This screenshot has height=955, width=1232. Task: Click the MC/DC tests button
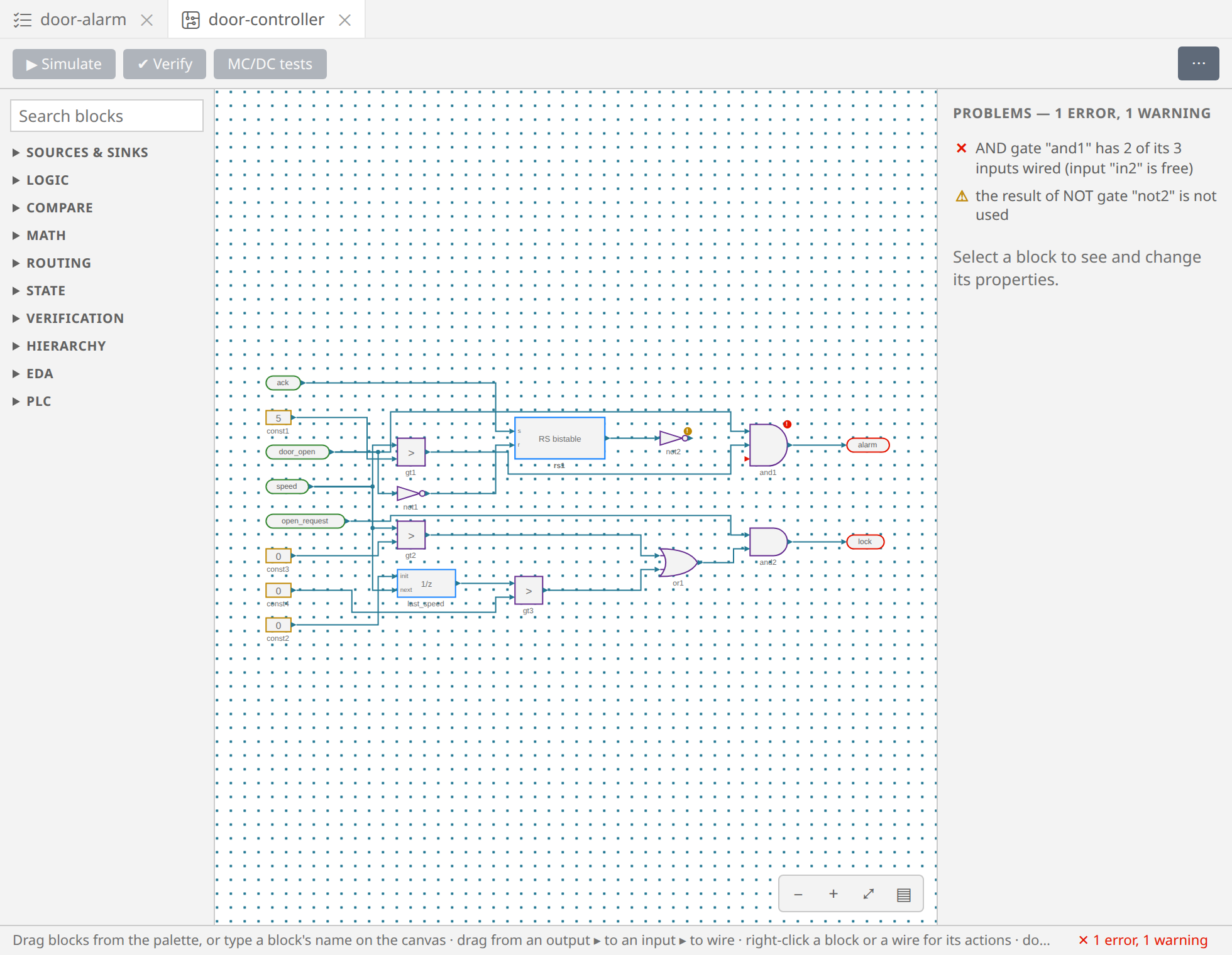(270, 64)
